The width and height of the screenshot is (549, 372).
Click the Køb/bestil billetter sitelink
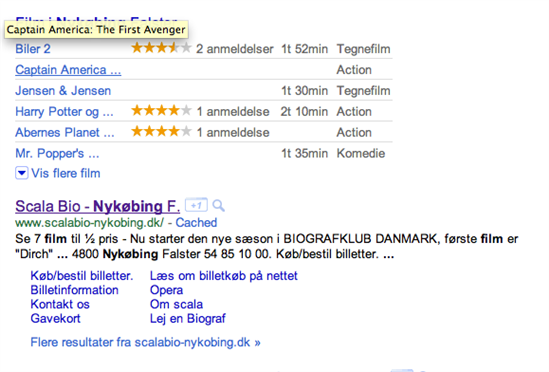pos(82,276)
